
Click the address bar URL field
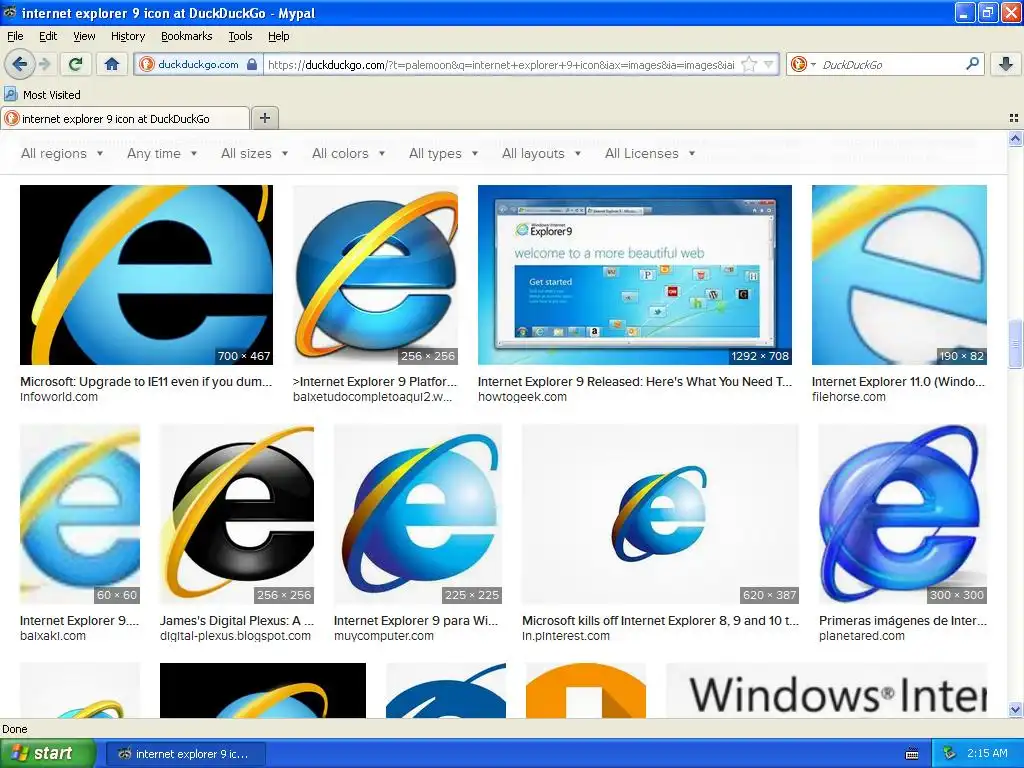(500, 65)
